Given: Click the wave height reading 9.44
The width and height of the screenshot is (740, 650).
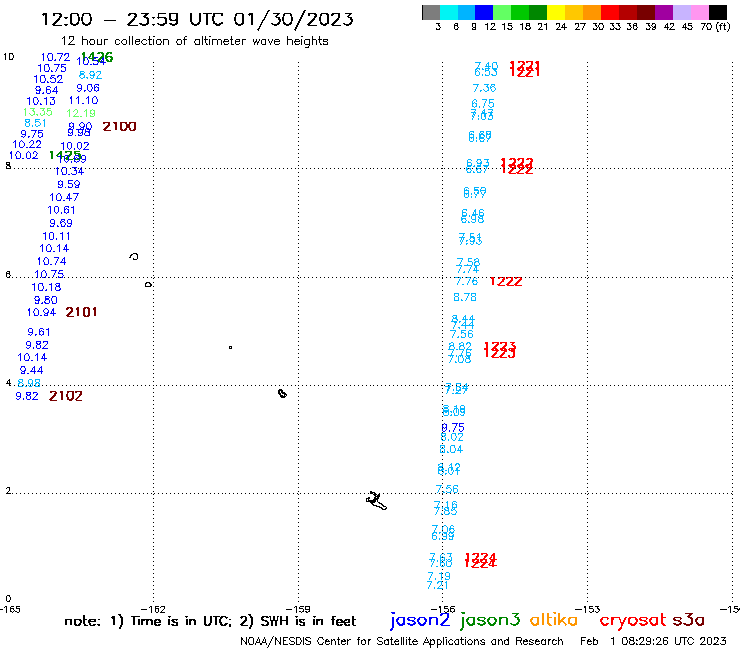Looking at the screenshot, I should (x=31, y=370).
